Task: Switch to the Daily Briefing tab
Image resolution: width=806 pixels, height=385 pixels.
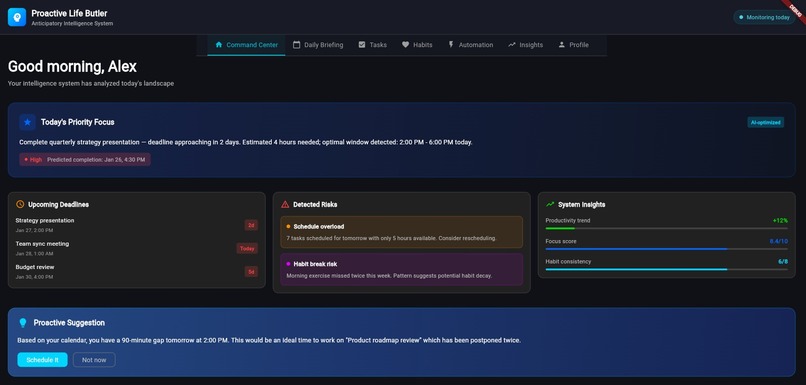Action: point(318,45)
